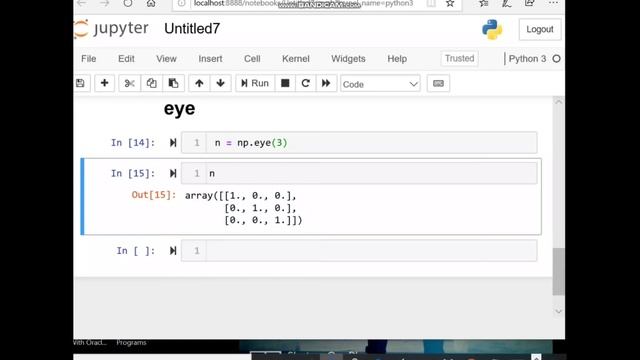Open the command palette keyboard icon
This screenshot has height=360, width=640.
click(438, 83)
